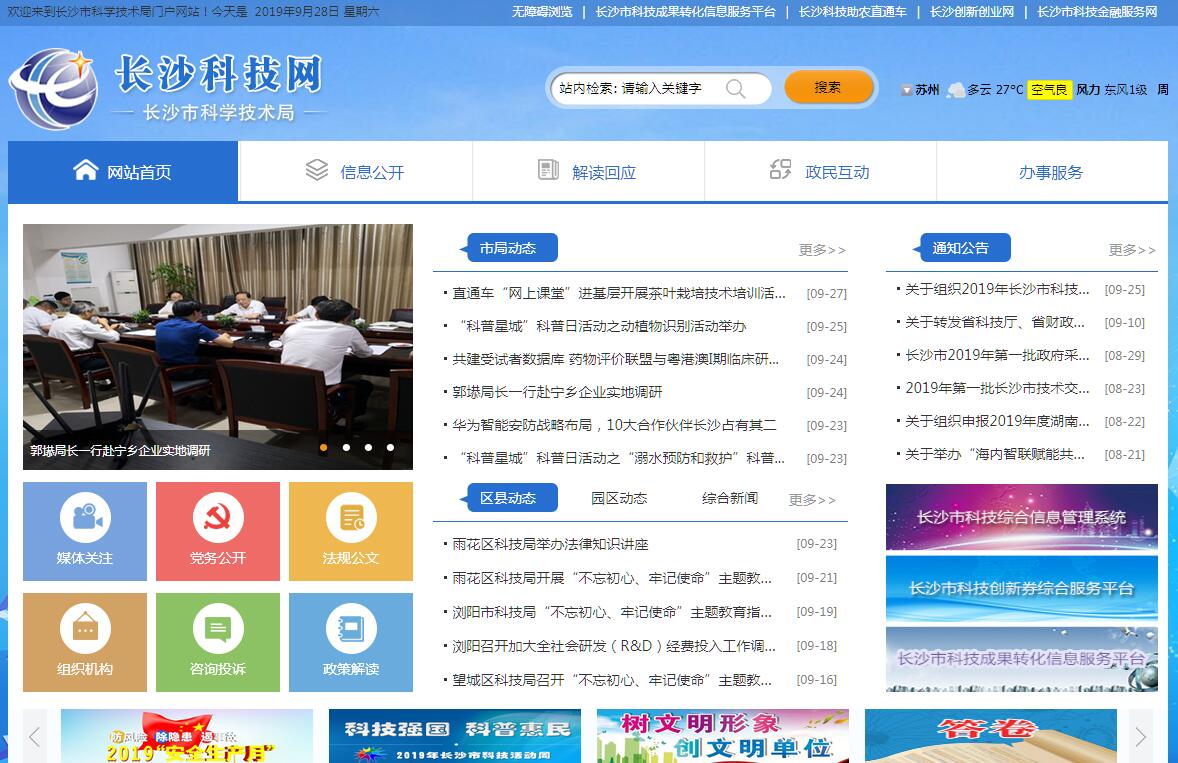Select the second carousel slide dot

coord(346,448)
